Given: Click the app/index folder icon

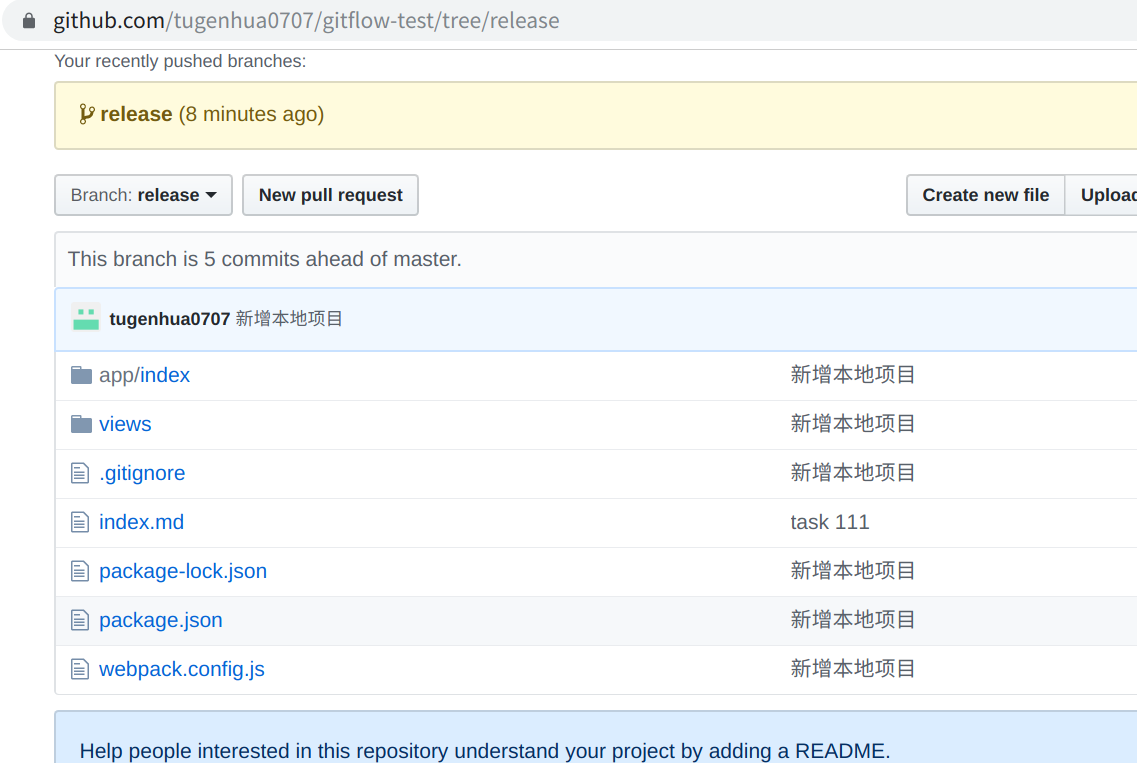Looking at the screenshot, I should pos(81,375).
